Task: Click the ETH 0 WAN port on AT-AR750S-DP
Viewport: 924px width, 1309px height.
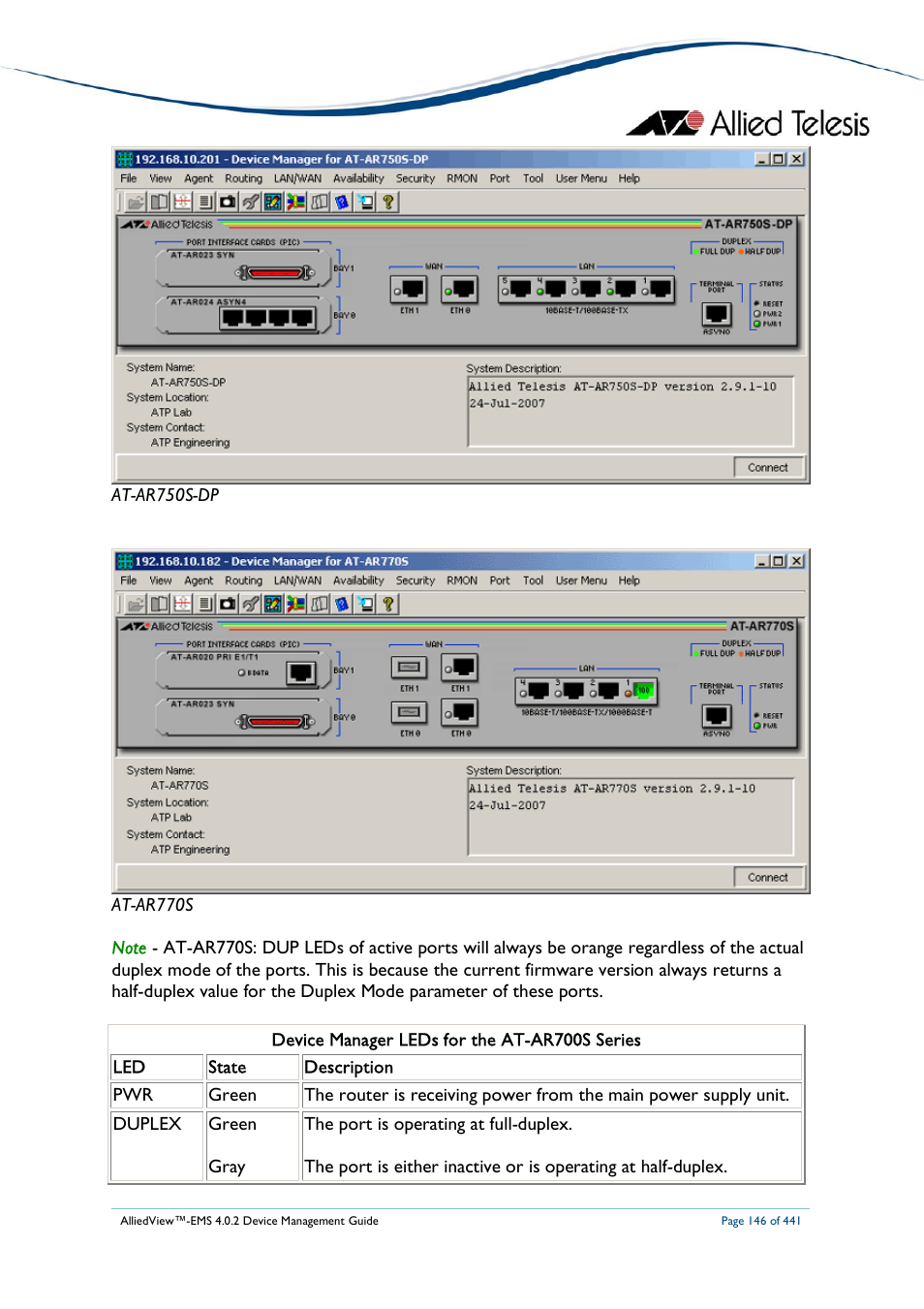Action: pyautogui.click(x=460, y=289)
